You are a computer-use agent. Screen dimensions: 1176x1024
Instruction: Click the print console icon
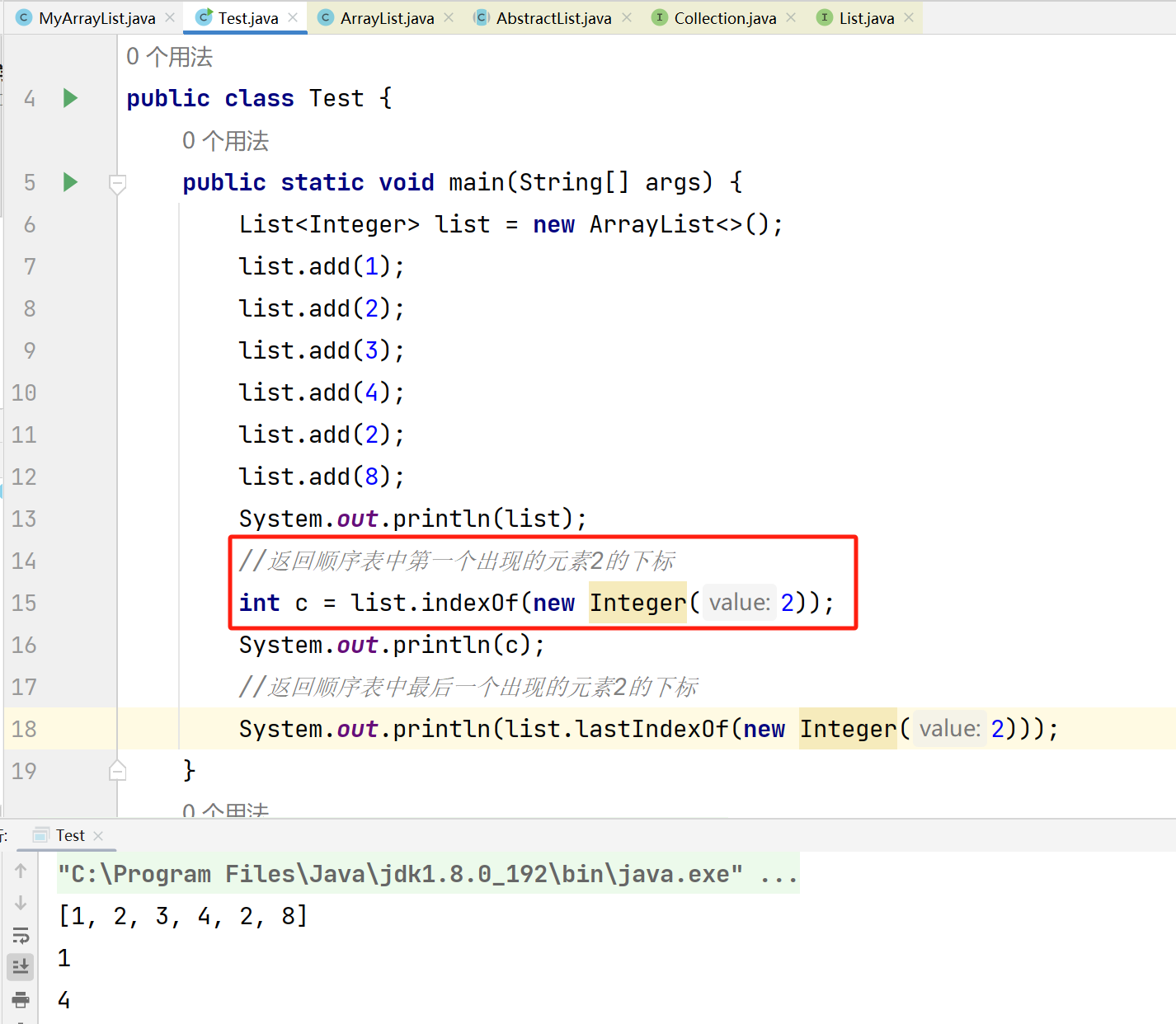pos(21,999)
